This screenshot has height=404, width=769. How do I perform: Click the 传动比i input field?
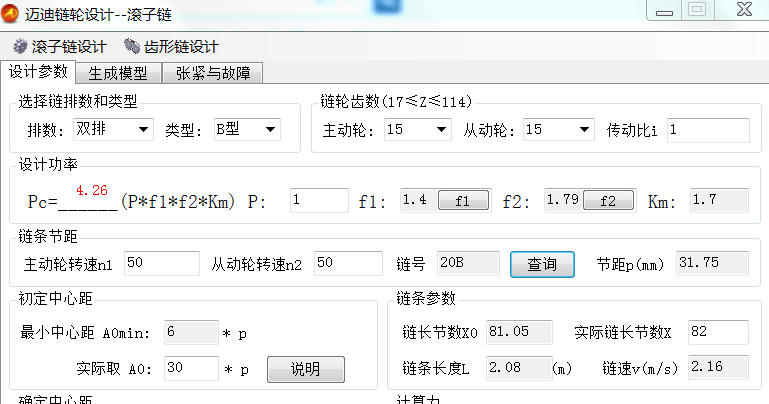(708, 130)
